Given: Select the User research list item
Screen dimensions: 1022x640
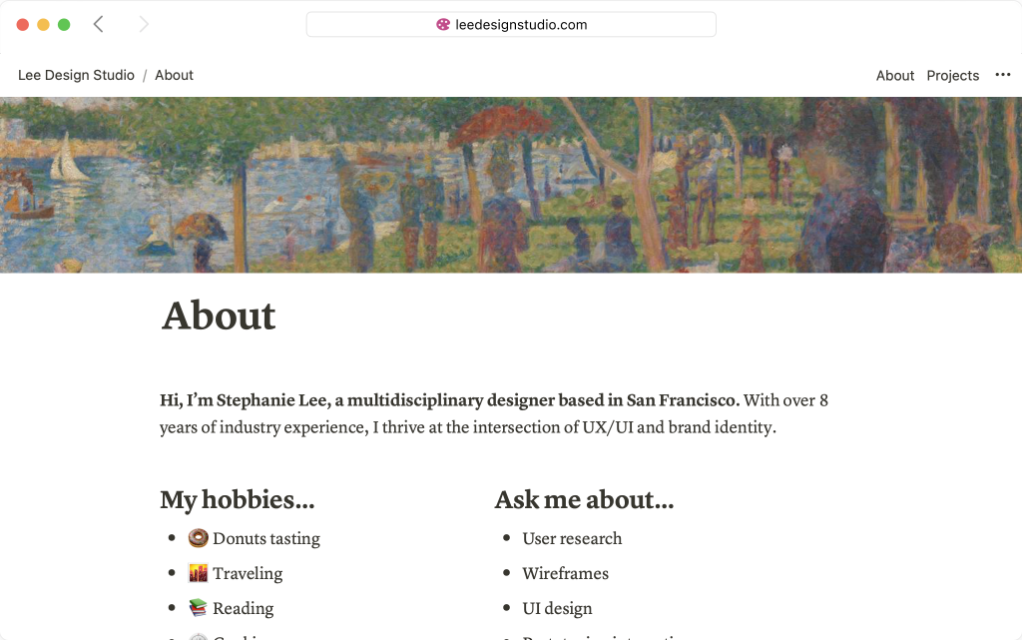Looking at the screenshot, I should coord(572,538).
